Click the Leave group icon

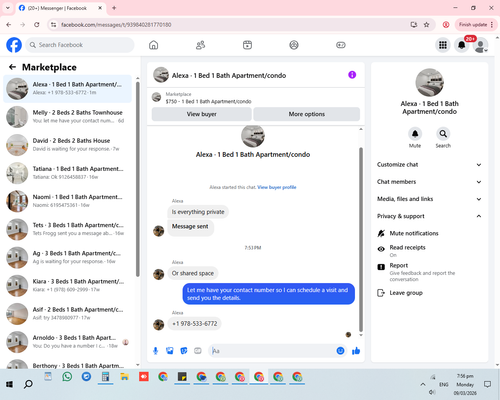381,293
